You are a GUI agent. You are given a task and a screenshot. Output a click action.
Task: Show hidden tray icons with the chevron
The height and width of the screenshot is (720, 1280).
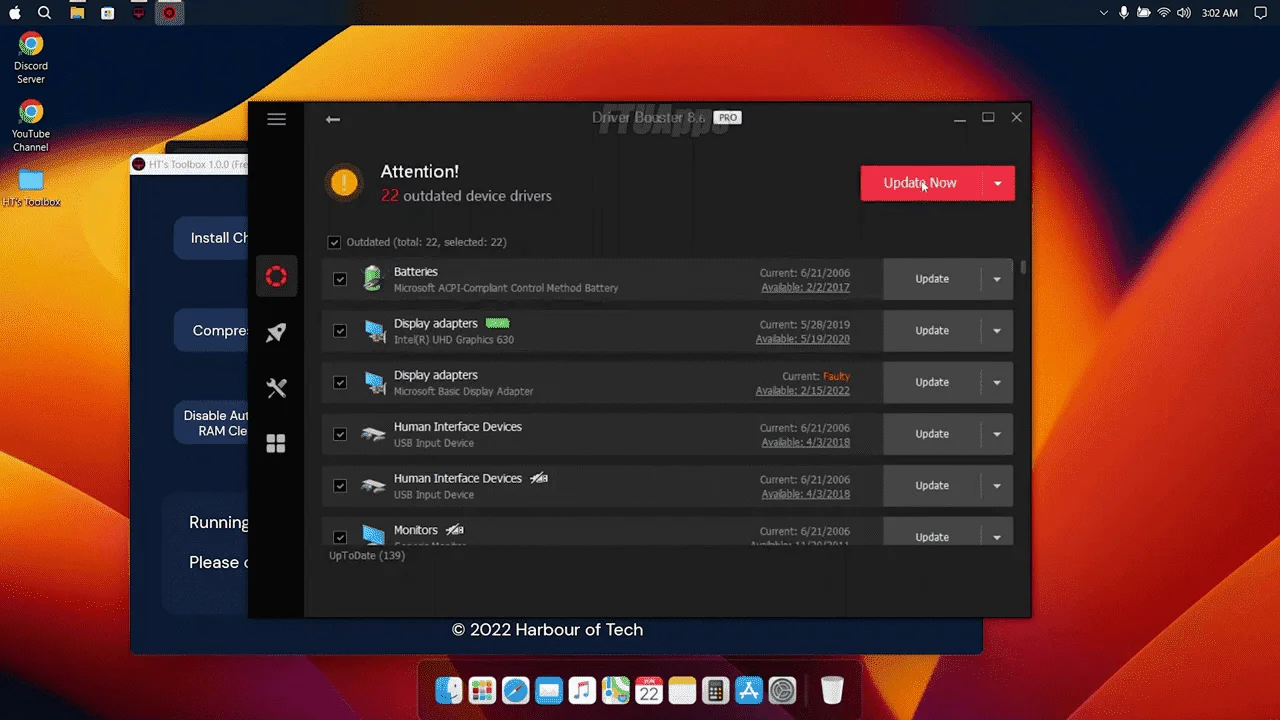tap(1104, 13)
